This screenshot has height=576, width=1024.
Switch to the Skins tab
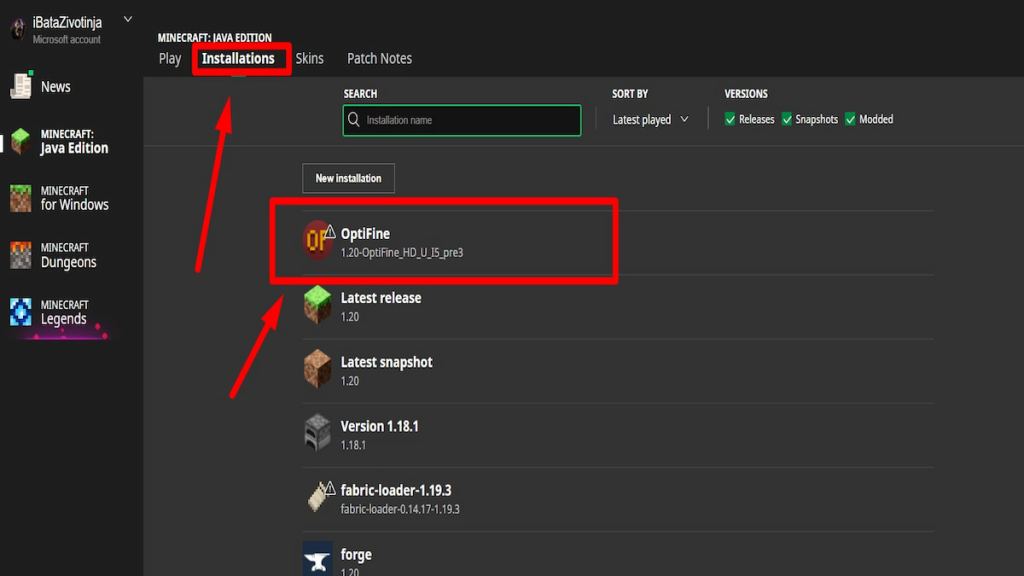tap(310, 58)
